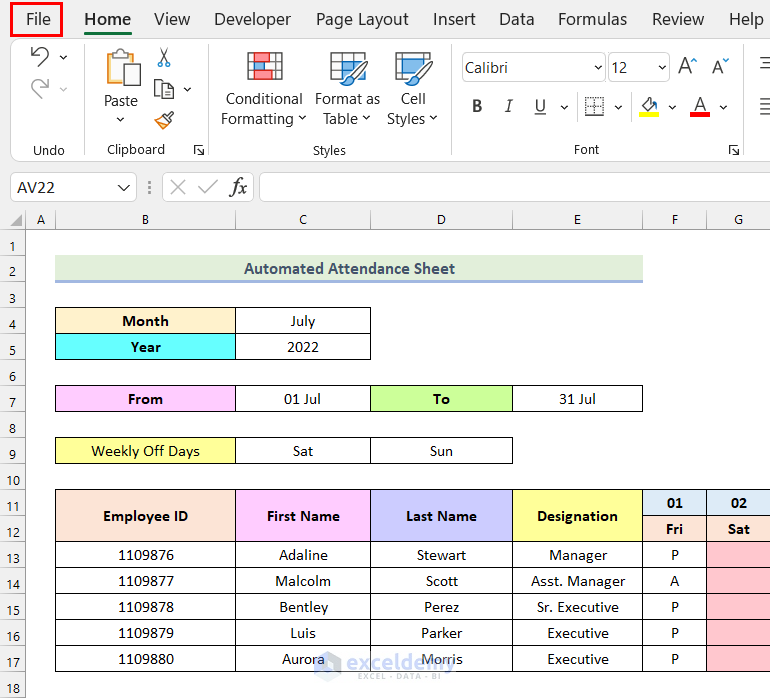Select column D header
The height and width of the screenshot is (698, 770).
(441, 220)
